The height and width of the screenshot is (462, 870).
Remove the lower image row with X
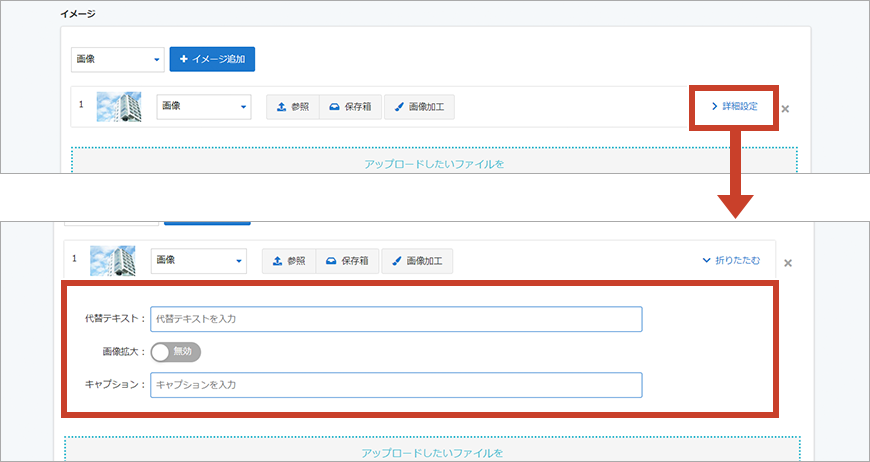(787, 263)
